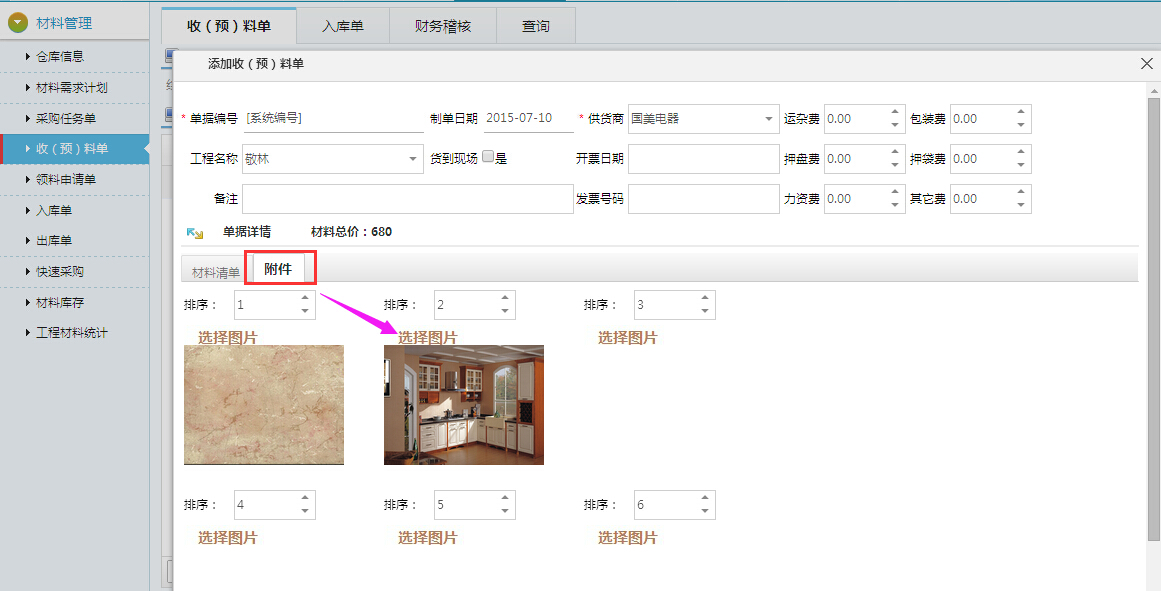Toggle the 货到现场 是 checkbox
The image size is (1161, 591).
pyautogui.click(x=488, y=157)
